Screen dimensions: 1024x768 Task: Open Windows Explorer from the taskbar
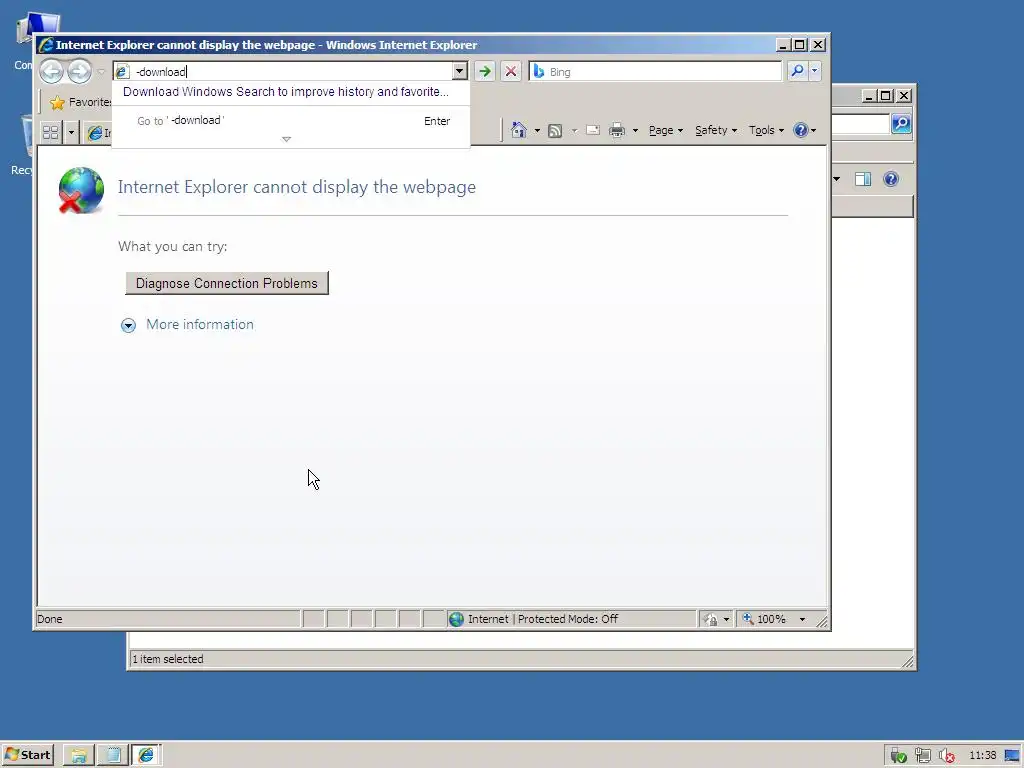[x=79, y=756]
